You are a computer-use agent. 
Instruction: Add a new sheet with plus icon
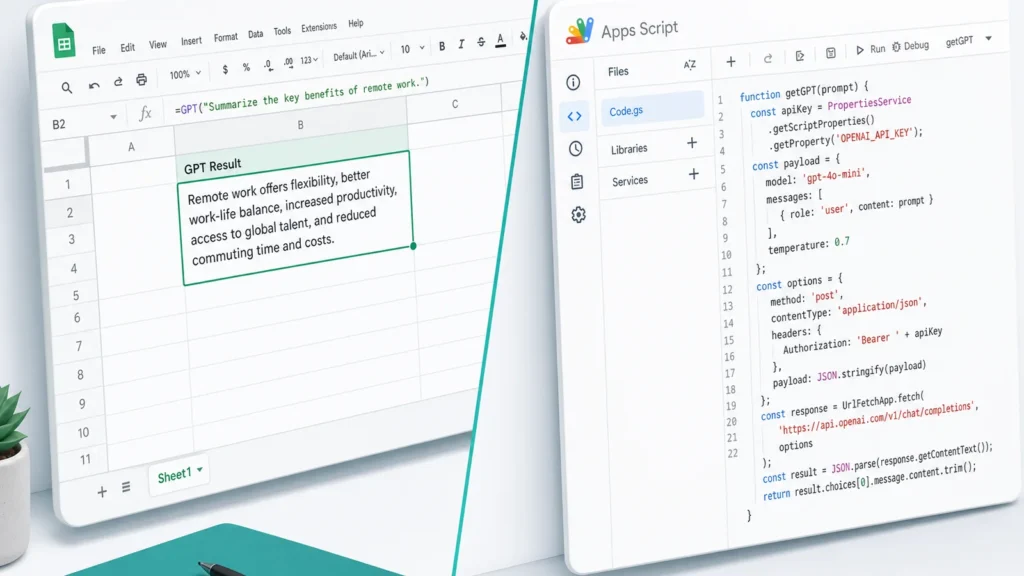(x=102, y=492)
